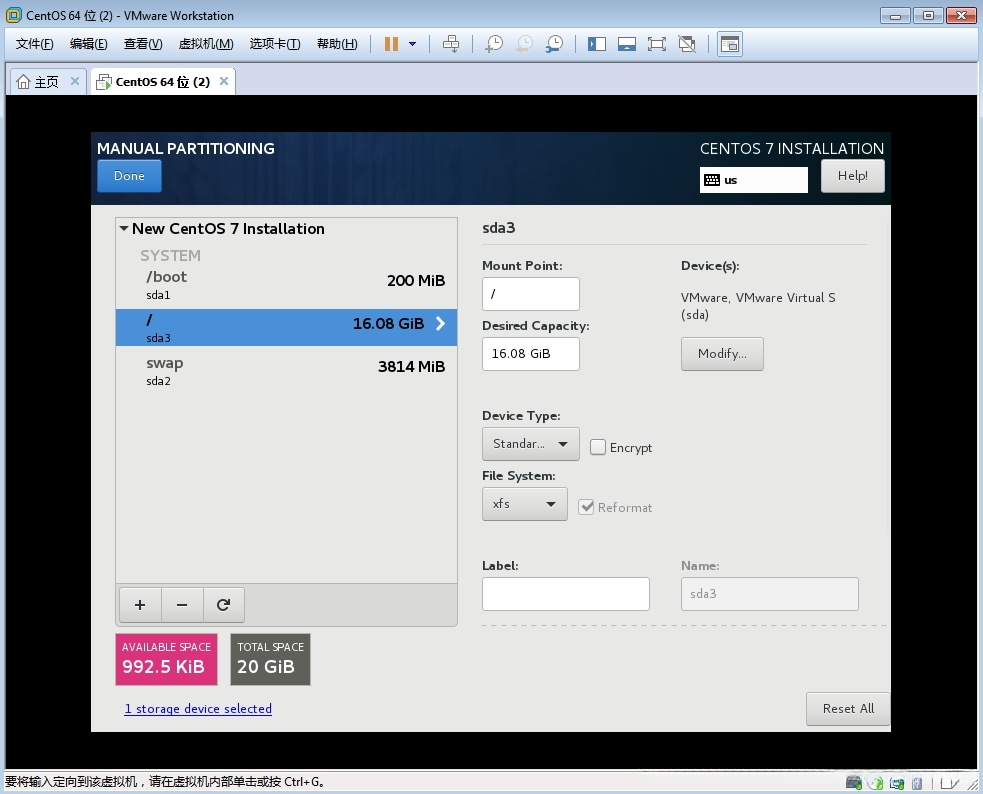The image size is (983, 794).
Task: Click the network adapter status bar icon
Action: tap(896, 783)
